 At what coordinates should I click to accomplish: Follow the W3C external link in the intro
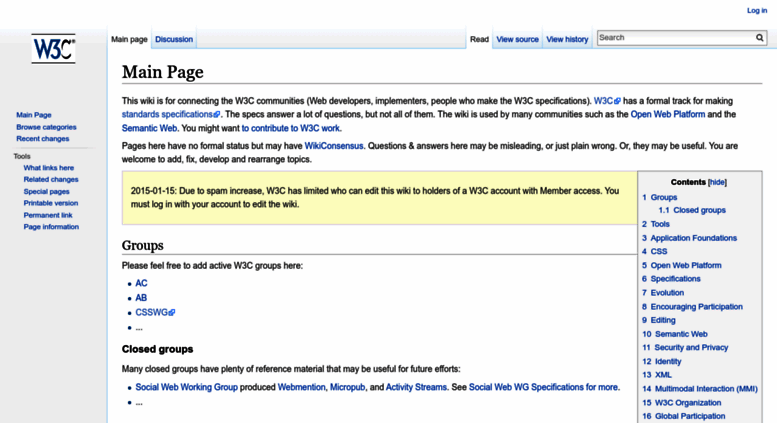[x=607, y=101]
